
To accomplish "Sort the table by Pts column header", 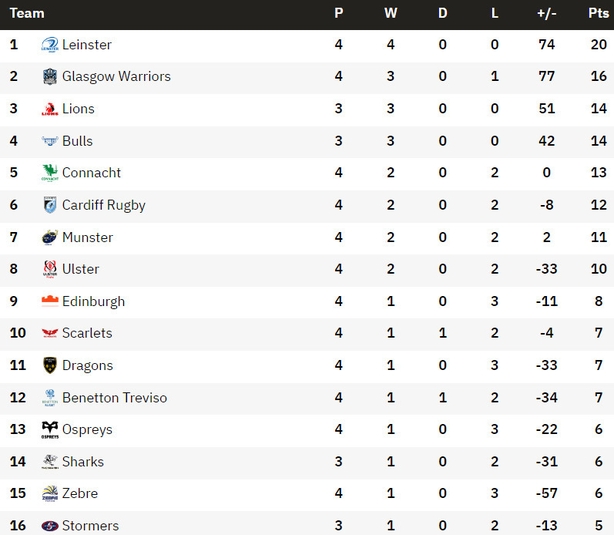I will (598, 13).
